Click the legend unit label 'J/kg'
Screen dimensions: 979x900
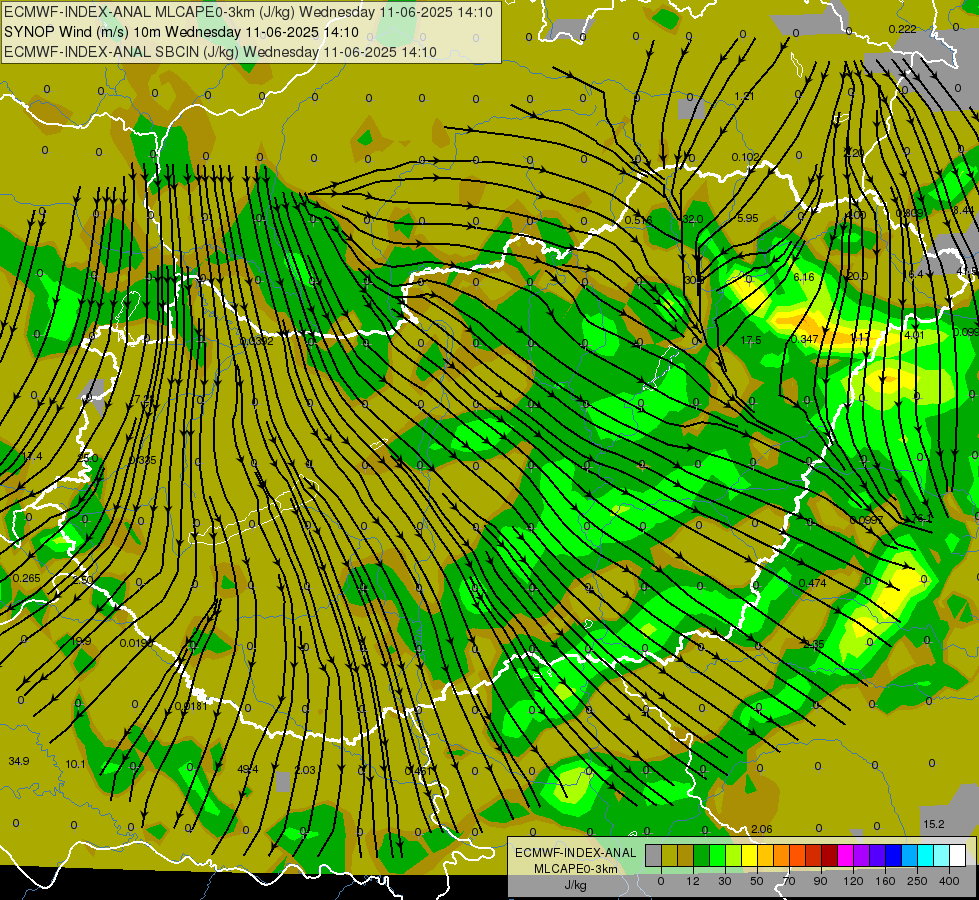576,885
